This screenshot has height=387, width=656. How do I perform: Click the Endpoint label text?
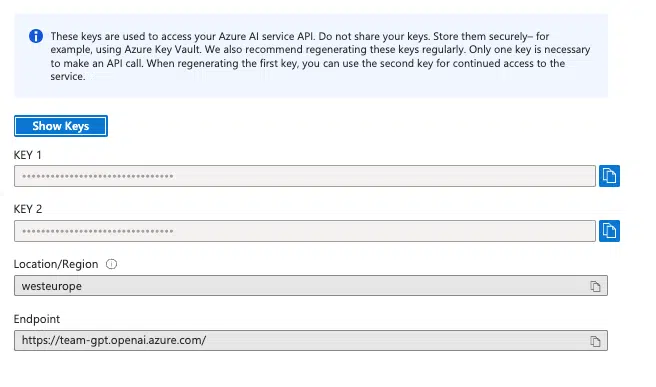37,319
